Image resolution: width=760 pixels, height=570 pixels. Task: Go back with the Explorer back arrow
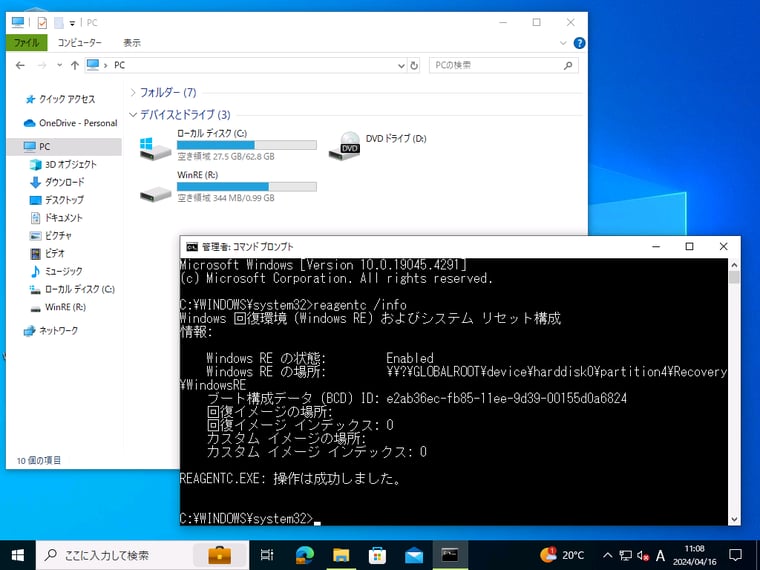point(20,65)
